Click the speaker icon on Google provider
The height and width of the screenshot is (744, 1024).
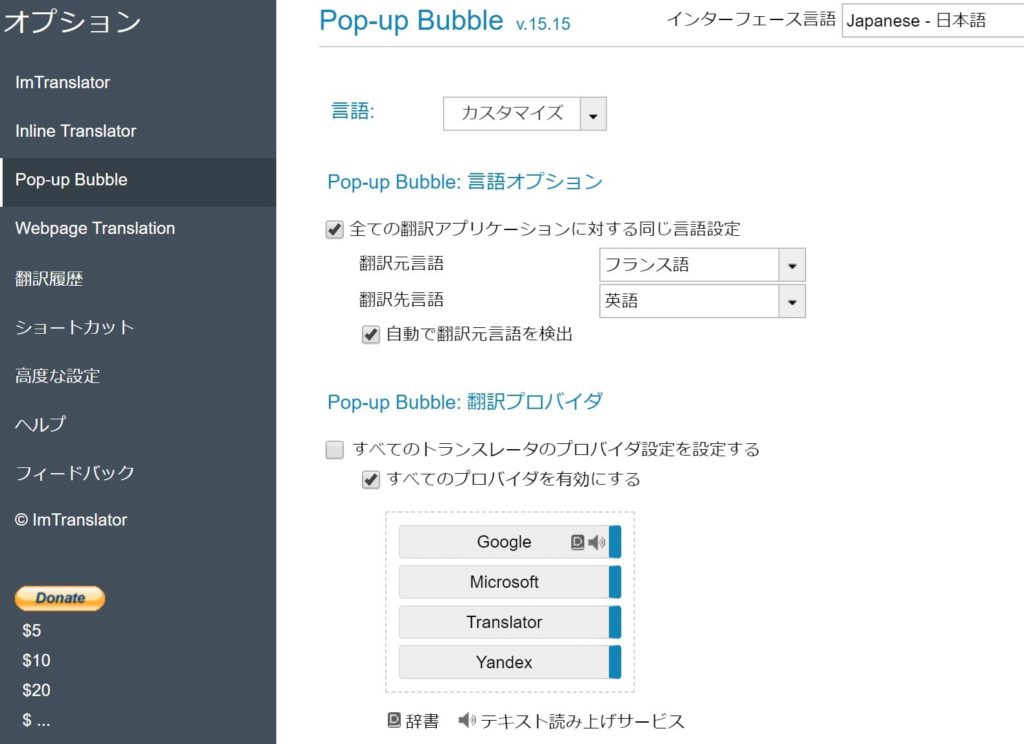tap(596, 542)
